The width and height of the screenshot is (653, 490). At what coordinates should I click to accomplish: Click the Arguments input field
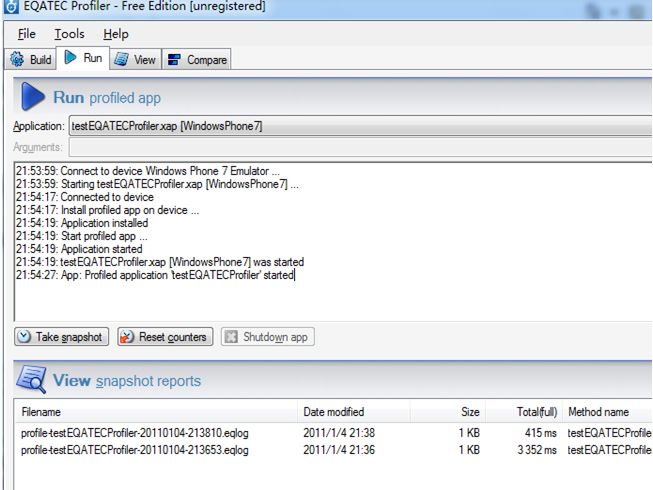tap(361, 147)
